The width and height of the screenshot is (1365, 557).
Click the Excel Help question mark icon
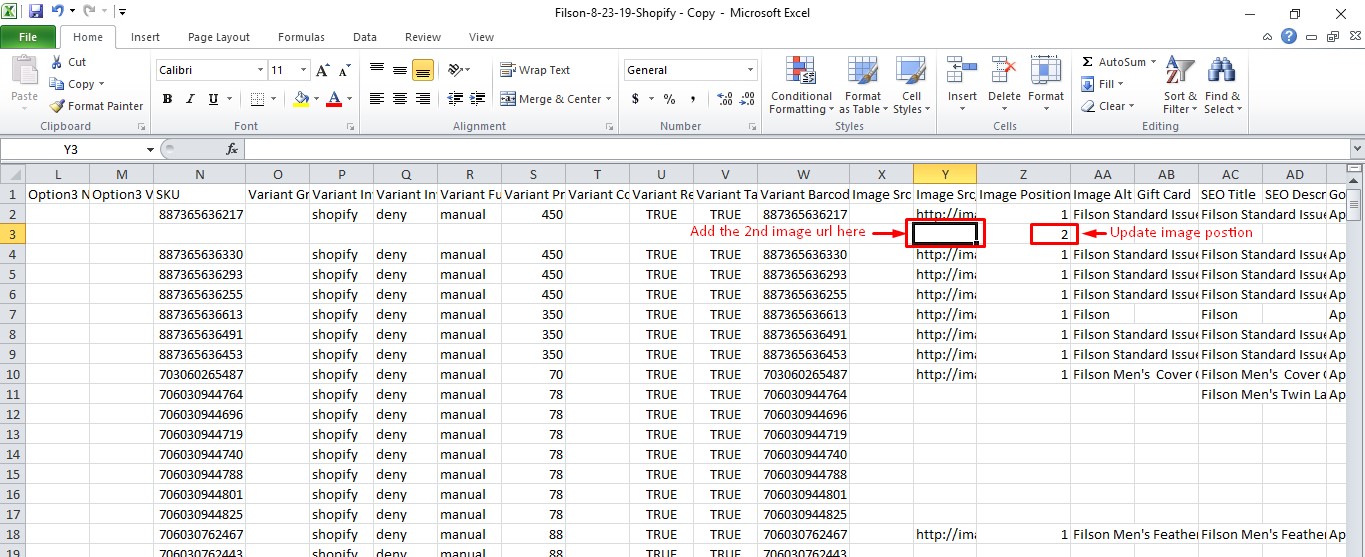tap(1289, 37)
